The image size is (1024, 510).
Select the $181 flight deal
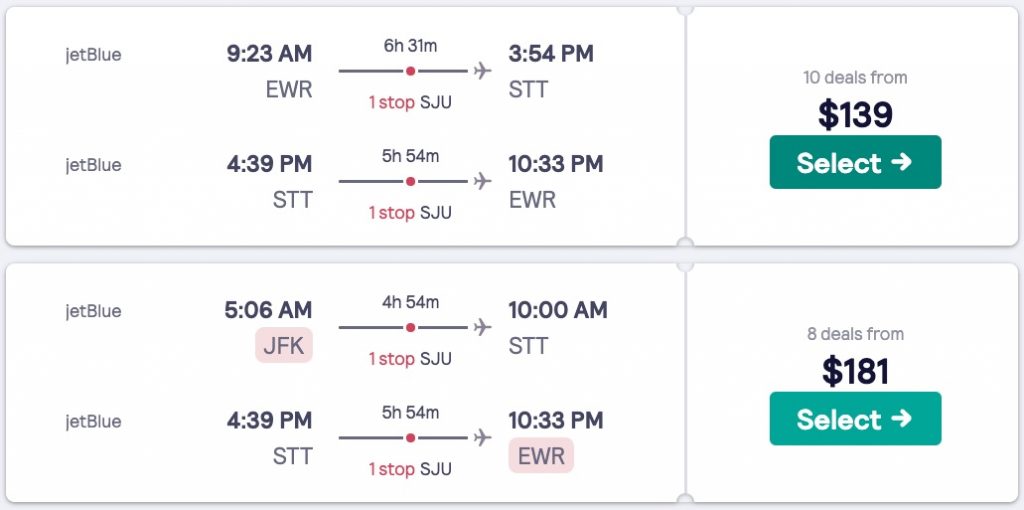point(855,419)
